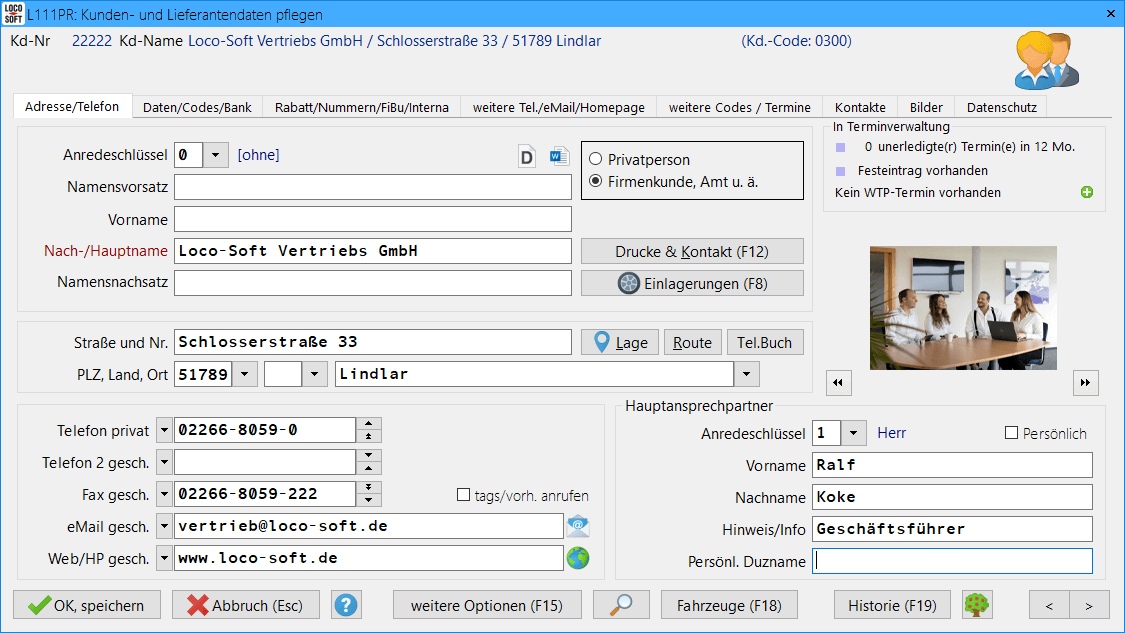Click the OK, speichern button
The height and width of the screenshot is (633, 1125).
[86, 605]
